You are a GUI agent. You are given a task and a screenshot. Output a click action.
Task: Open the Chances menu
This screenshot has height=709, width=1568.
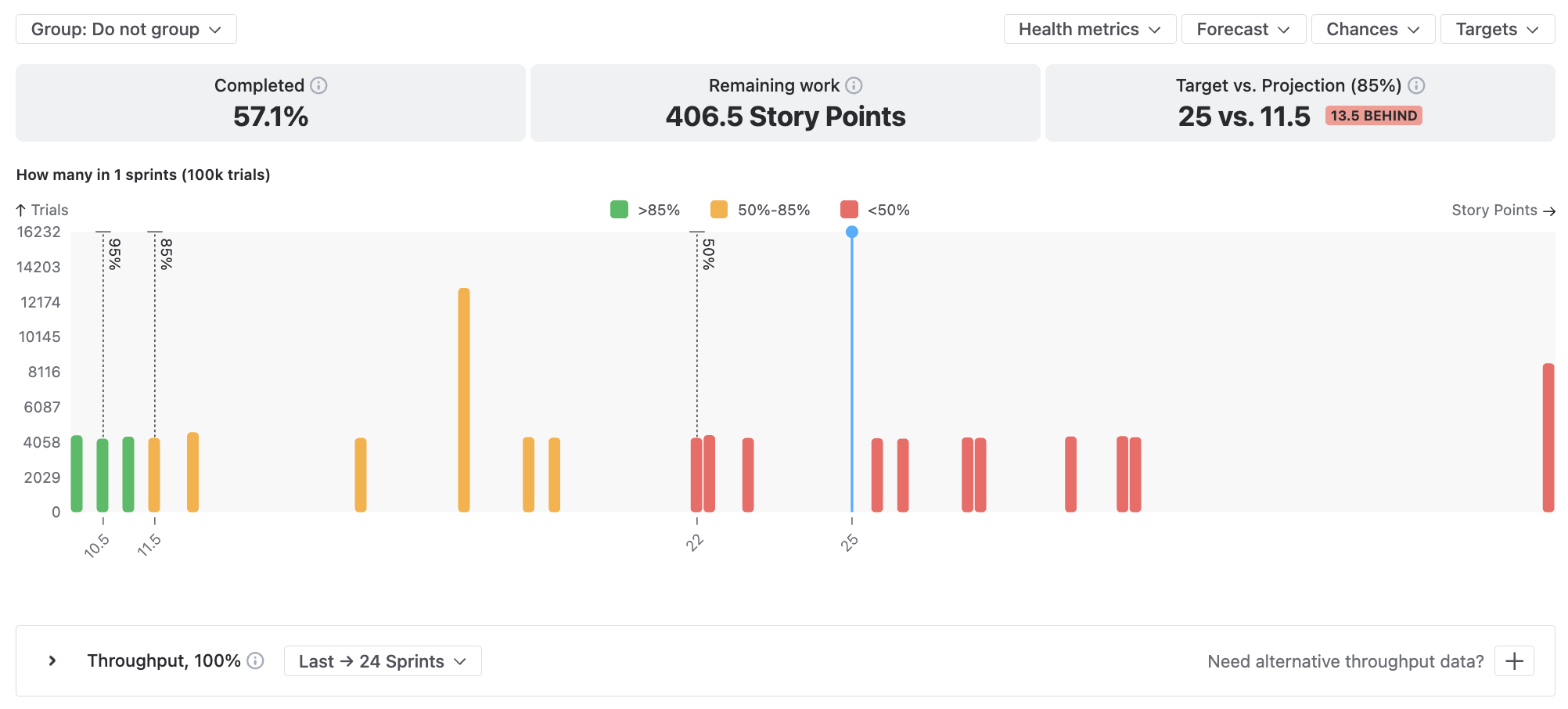coord(1373,29)
